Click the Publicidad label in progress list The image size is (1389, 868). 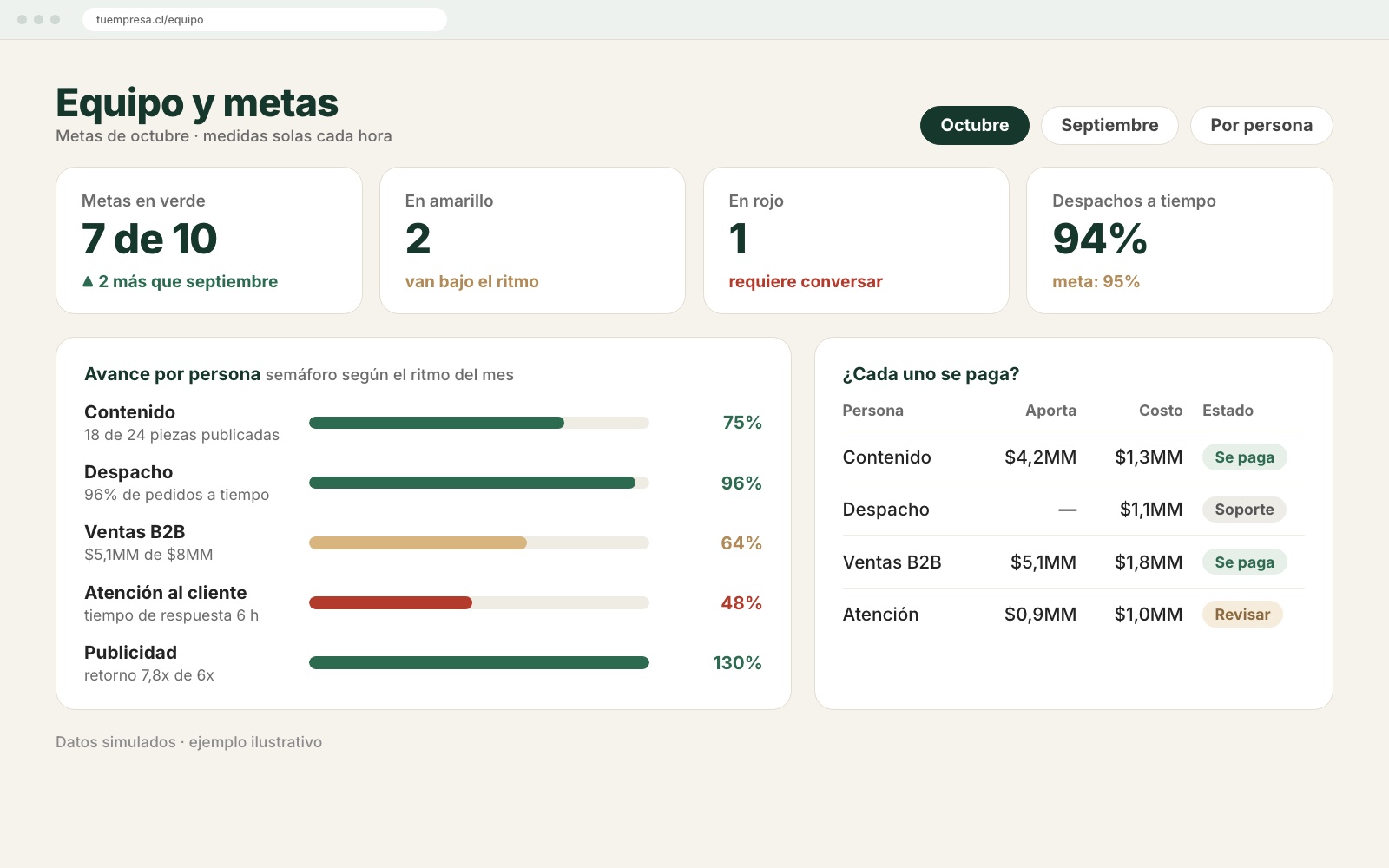point(130,653)
